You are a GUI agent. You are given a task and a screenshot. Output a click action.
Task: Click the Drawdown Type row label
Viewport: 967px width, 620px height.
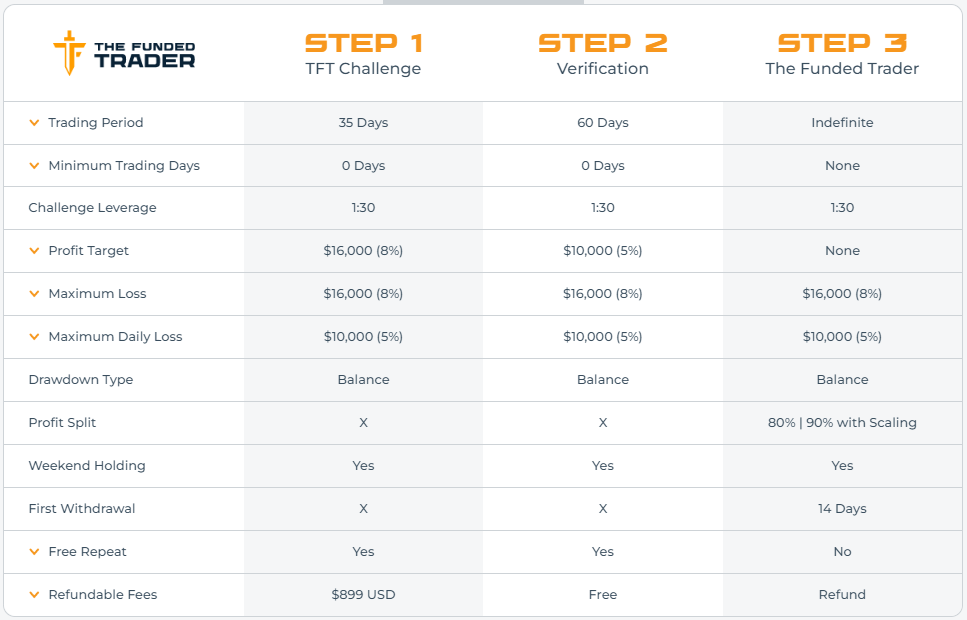(x=81, y=379)
